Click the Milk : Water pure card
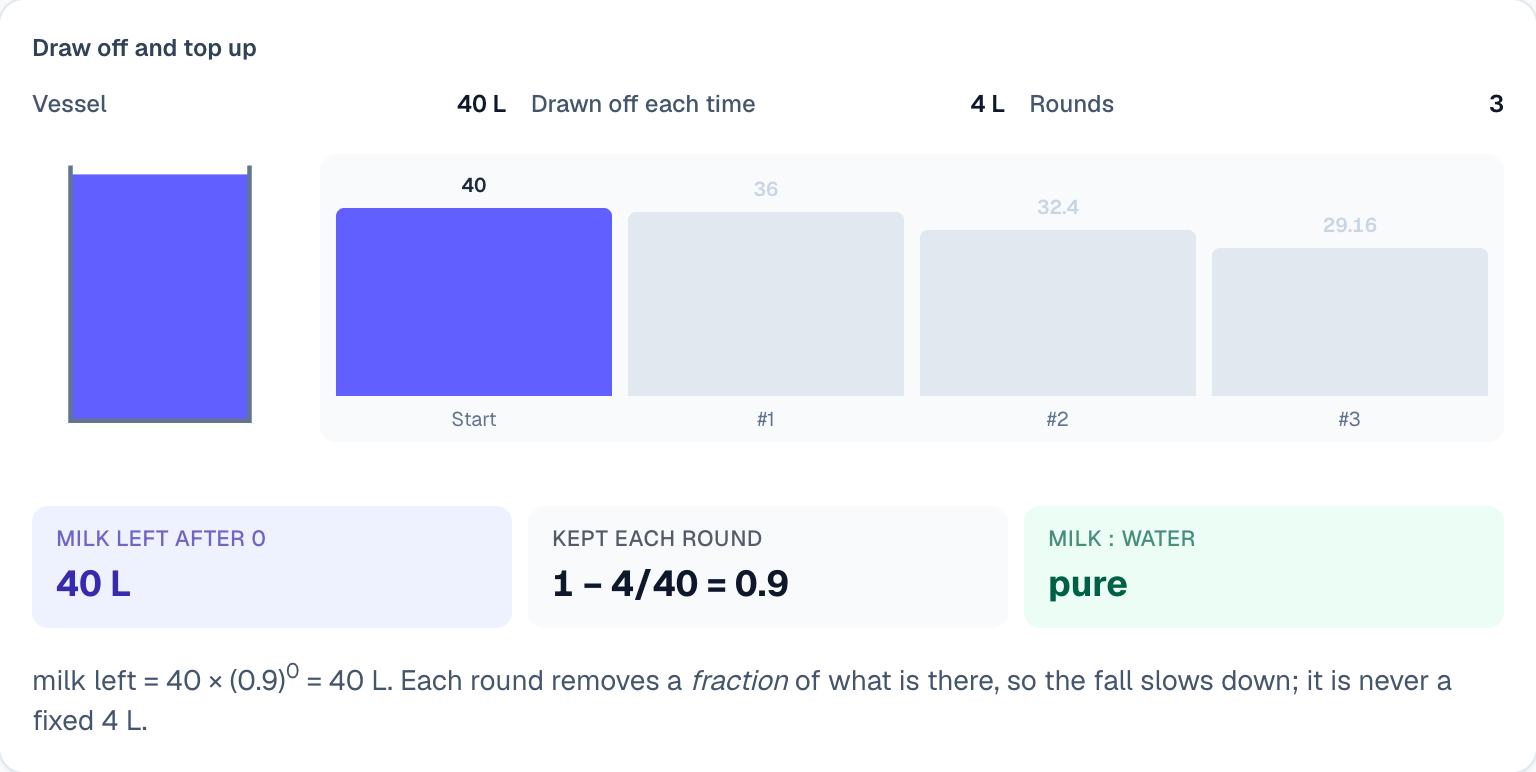Viewport: 1536px width, 772px height. coord(1264,567)
